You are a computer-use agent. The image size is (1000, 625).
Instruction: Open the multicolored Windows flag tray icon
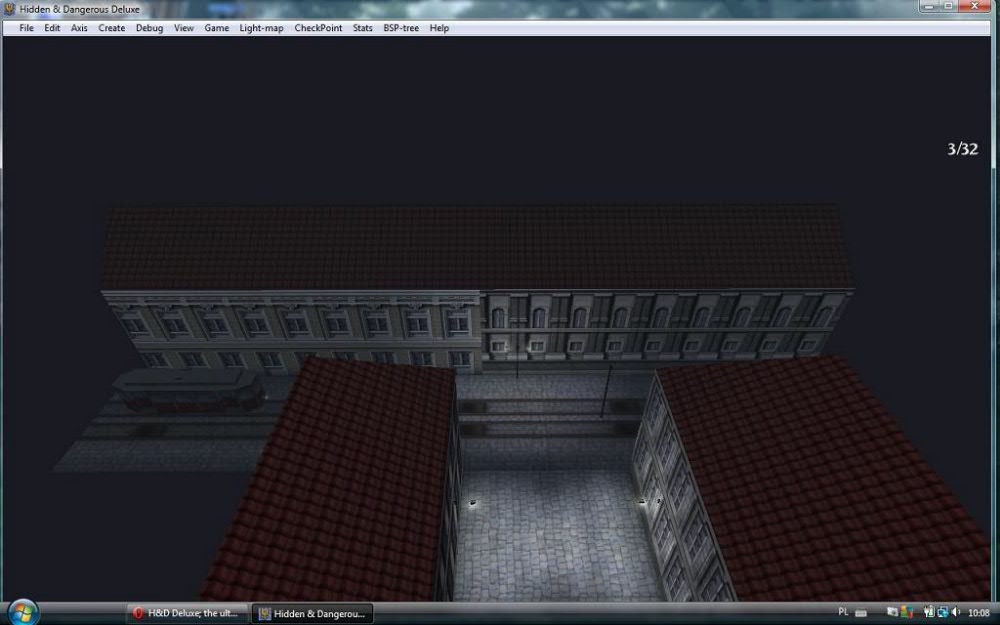[x=907, y=612]
